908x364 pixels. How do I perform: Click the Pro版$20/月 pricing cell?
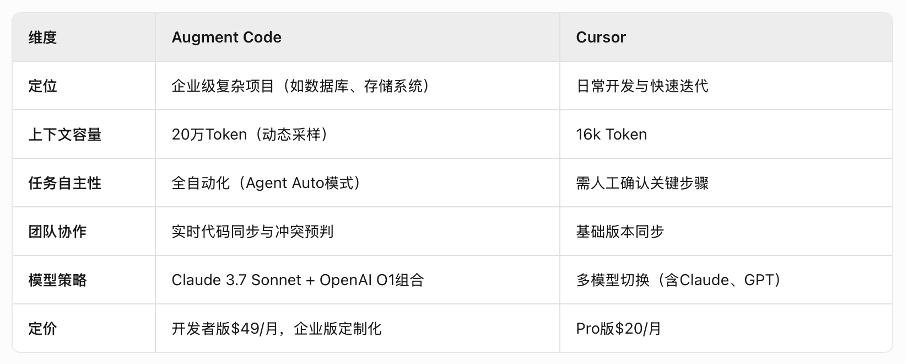click(x=618, y=329)
